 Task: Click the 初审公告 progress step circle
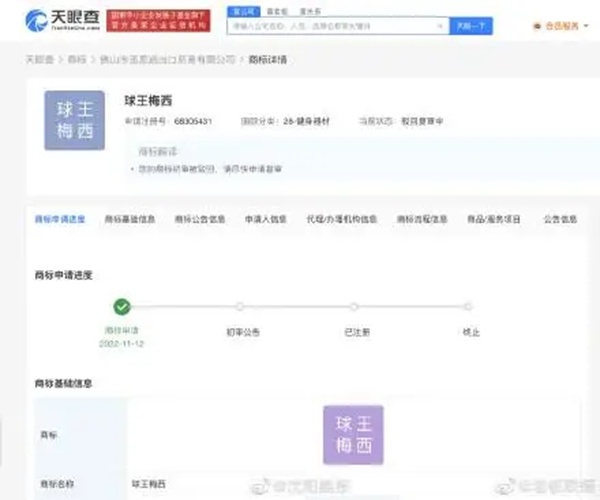pyautogui.click(x=240, y=307)
